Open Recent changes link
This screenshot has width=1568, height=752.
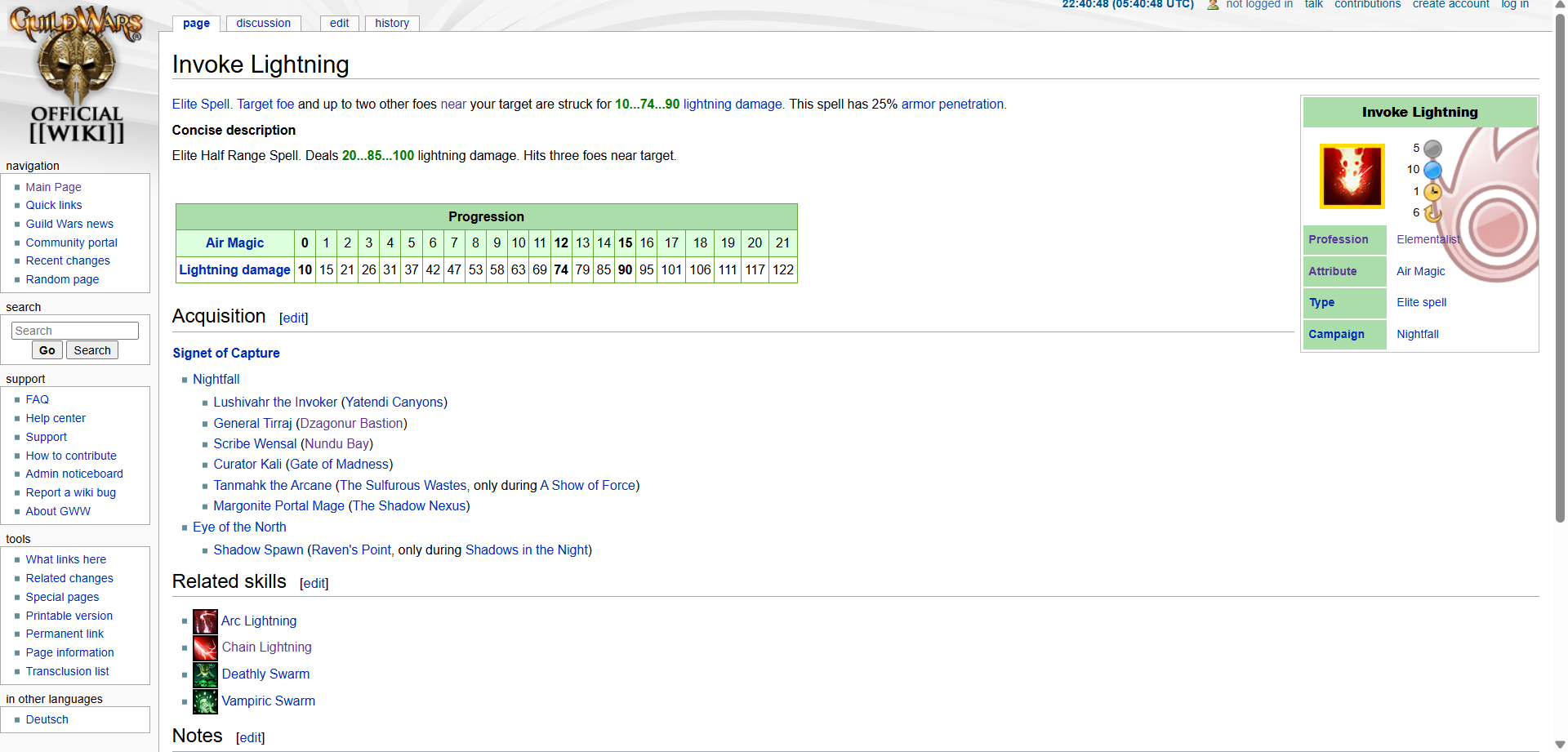(x=68, y=260)
